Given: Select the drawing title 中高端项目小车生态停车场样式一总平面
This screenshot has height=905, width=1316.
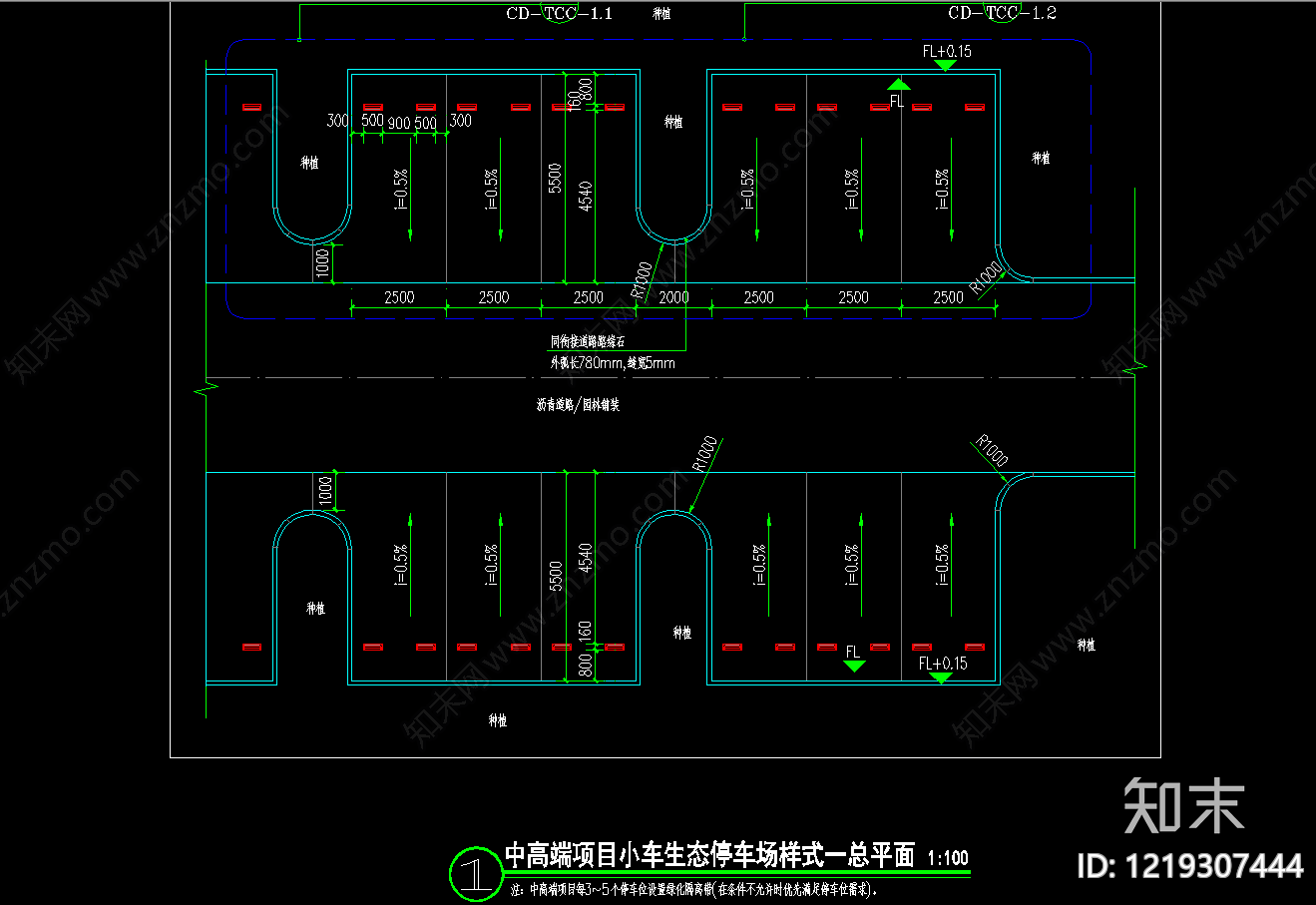Looking at the screenshot, I should click(x=709, y=855).
